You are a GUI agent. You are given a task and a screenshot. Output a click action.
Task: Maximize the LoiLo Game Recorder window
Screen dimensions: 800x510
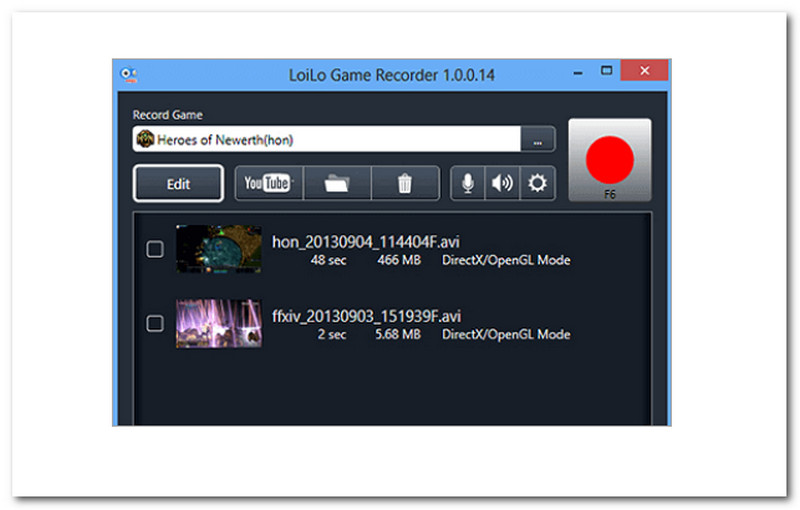coord(606,71)
